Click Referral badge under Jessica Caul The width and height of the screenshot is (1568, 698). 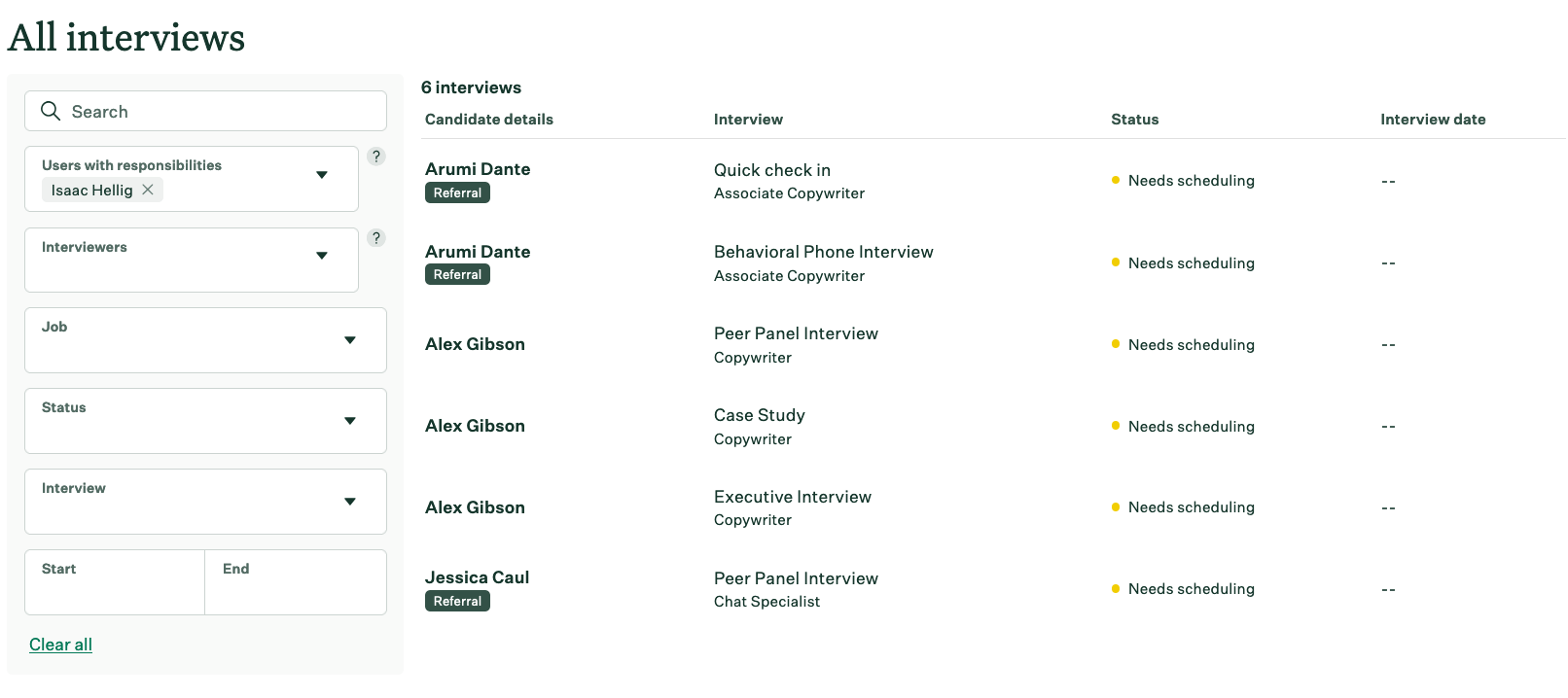457,602
